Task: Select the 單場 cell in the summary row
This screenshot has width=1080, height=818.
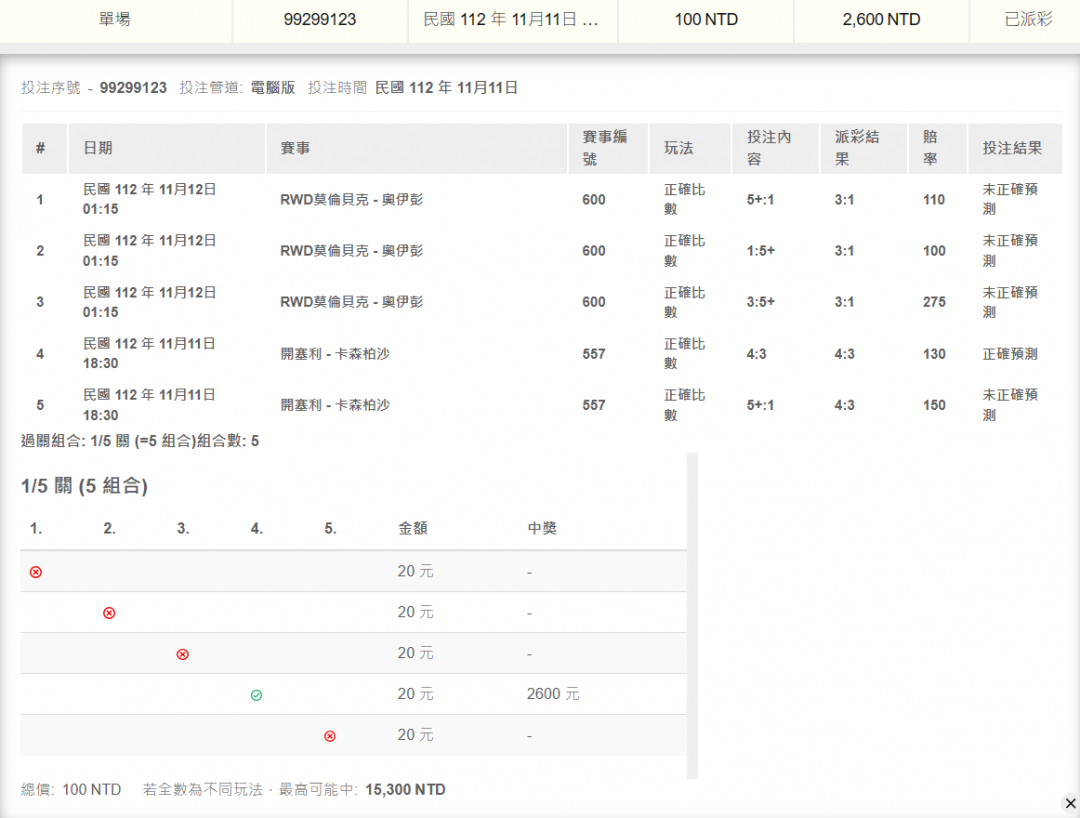Action: [114, 19]
